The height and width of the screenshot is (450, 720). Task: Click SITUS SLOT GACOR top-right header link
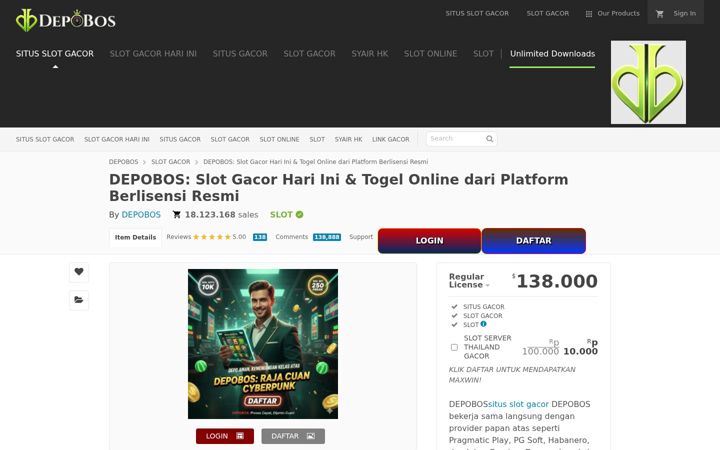477,14
